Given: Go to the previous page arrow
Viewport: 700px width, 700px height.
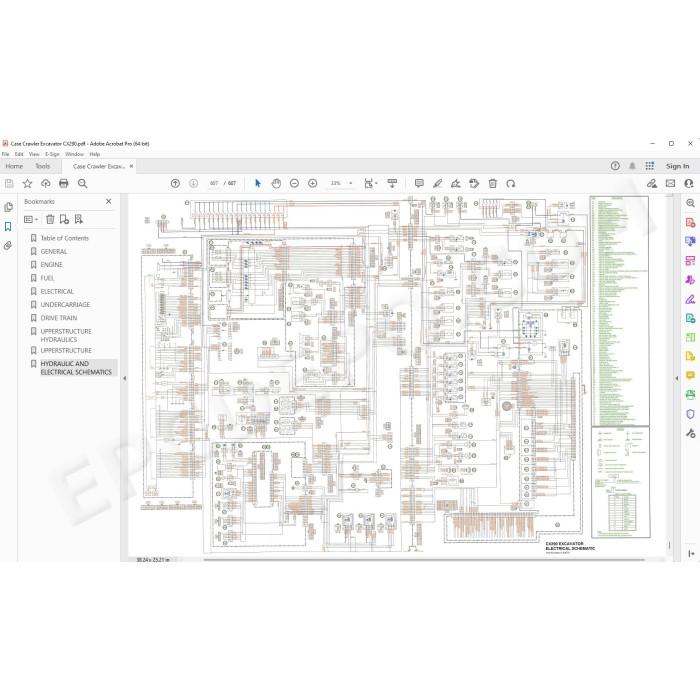Looking at the screenshot, I should pyautogui.click(x=175, y=183).
